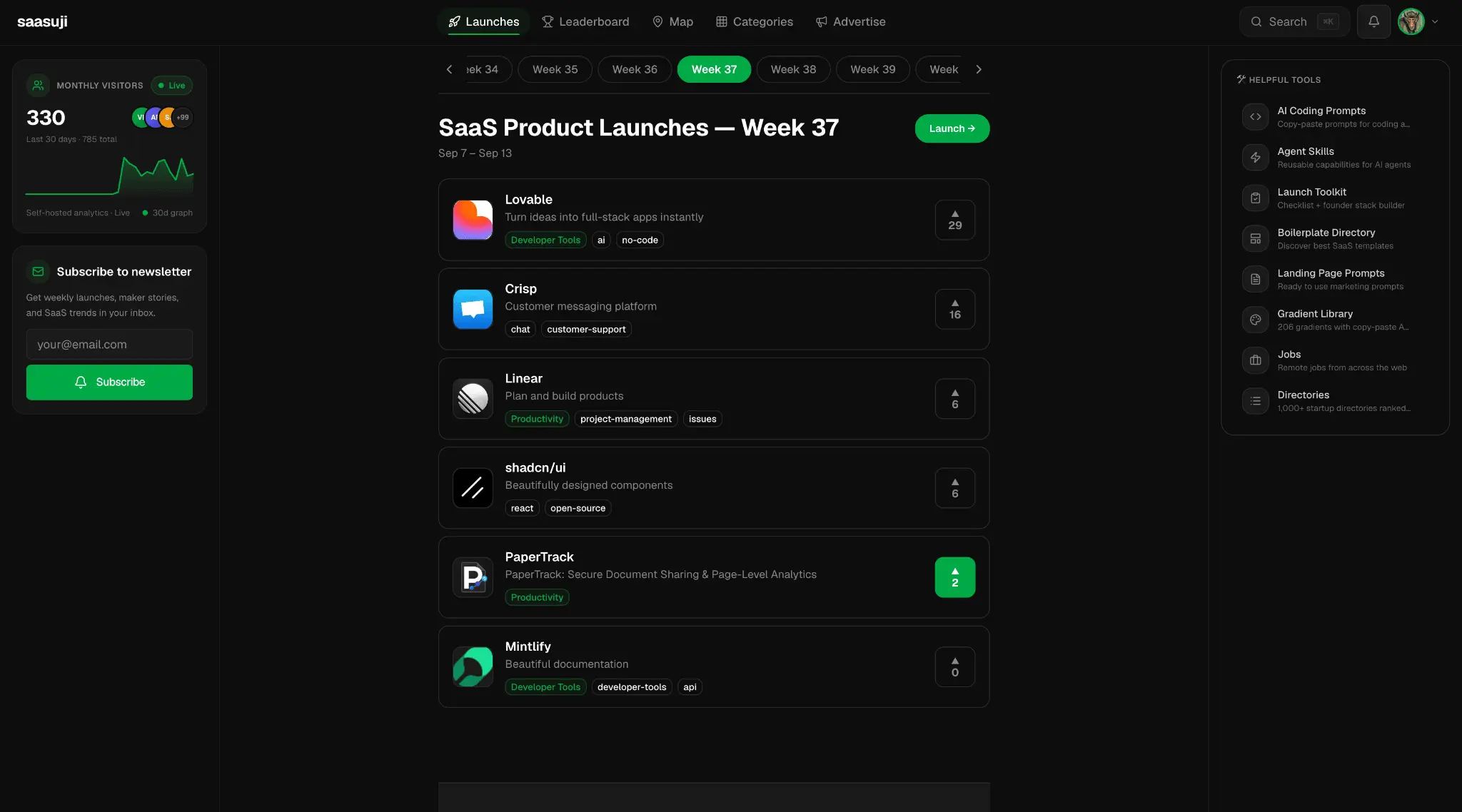Open the Gradient Library palette icon
Image resolution: width=1462 pixels, height=812 pixels.
click(x=1255, y=320)
